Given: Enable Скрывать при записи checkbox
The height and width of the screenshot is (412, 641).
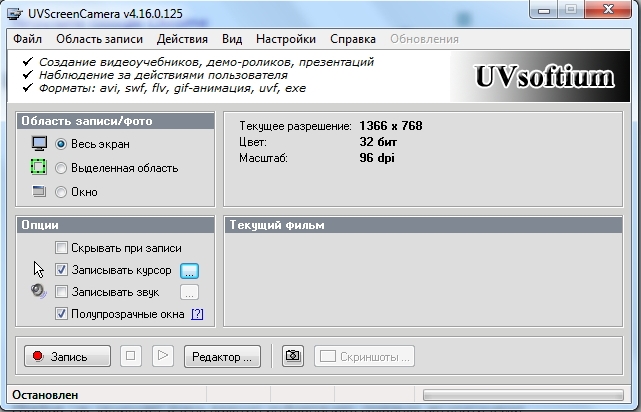Looking at the screenshot, I should point(61,247).
